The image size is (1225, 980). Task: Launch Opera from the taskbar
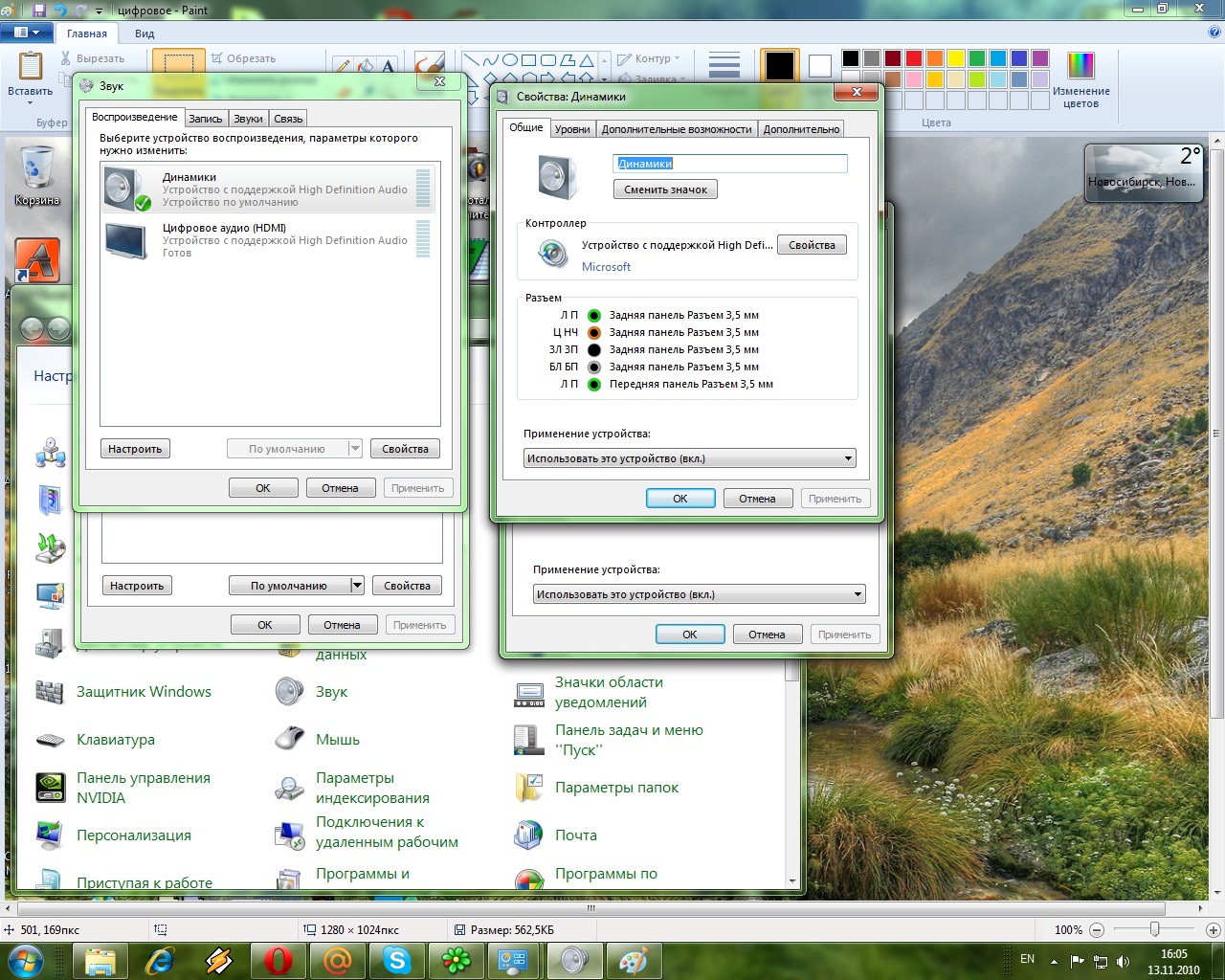tap(278, 960)
